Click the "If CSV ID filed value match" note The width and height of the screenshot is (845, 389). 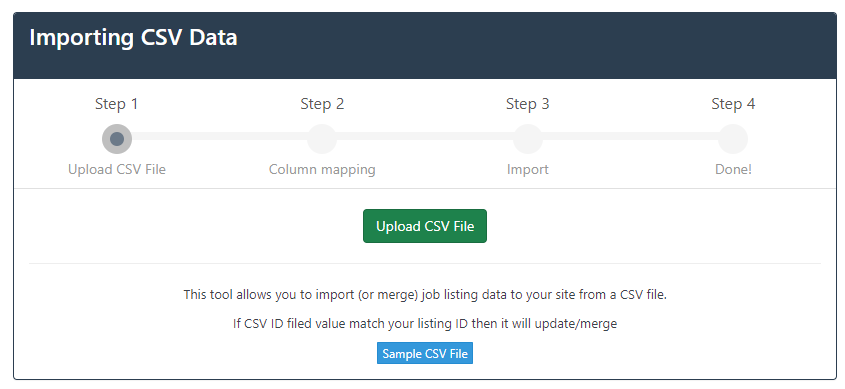pyautogui.click(x=425, y=324)
